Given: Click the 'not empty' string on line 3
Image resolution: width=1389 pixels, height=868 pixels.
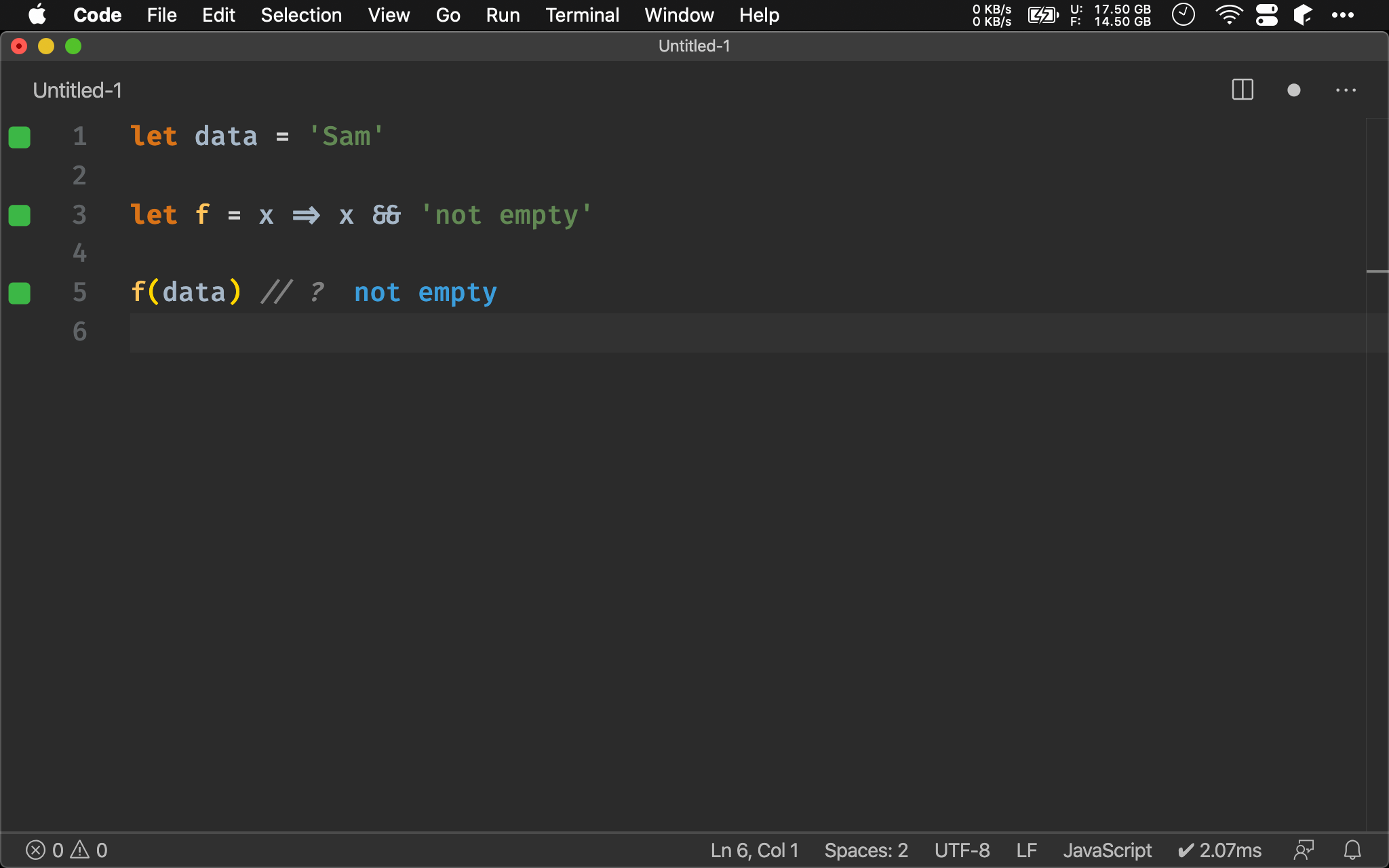Looking at the screenshot, I should pos(507,215).
